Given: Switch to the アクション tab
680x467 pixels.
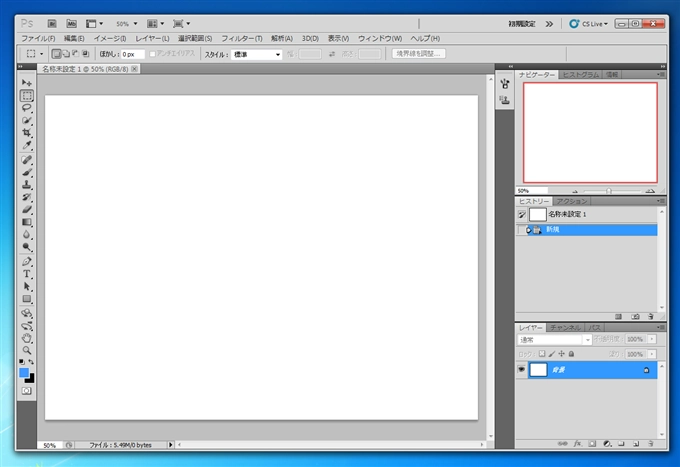Looking at the screenshot, I should click(572, 201).
